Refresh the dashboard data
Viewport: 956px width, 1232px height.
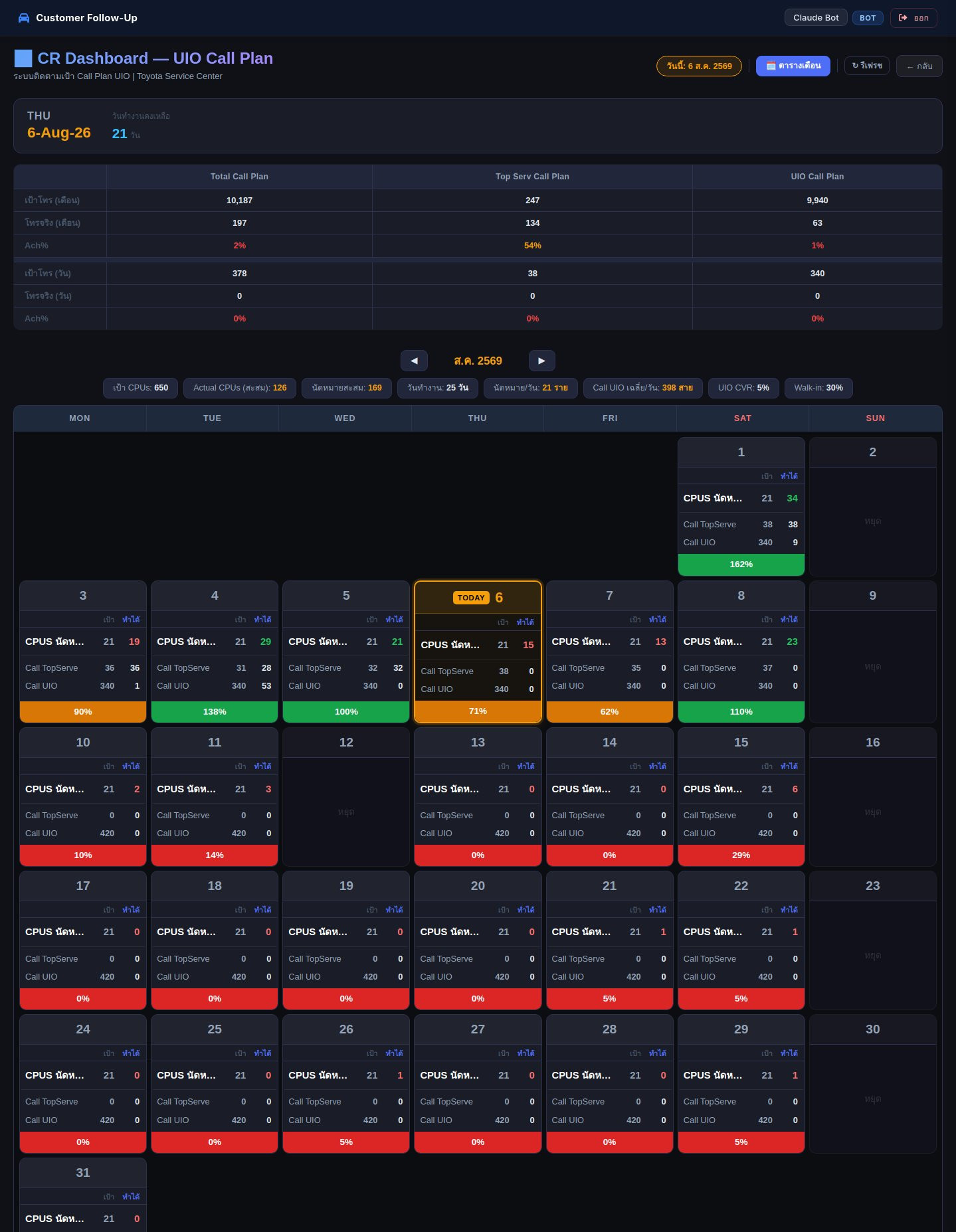pos(866,66)
